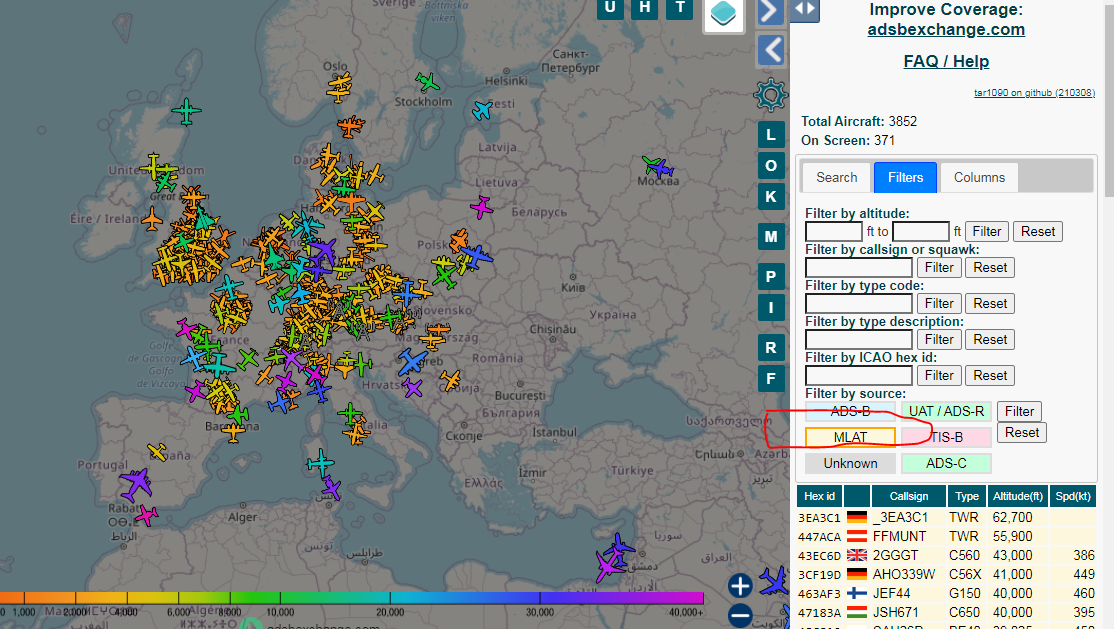Select the aircraft near Oslo
The height and width of the screenshot is (629, 1114).
[x=340, y=87]
